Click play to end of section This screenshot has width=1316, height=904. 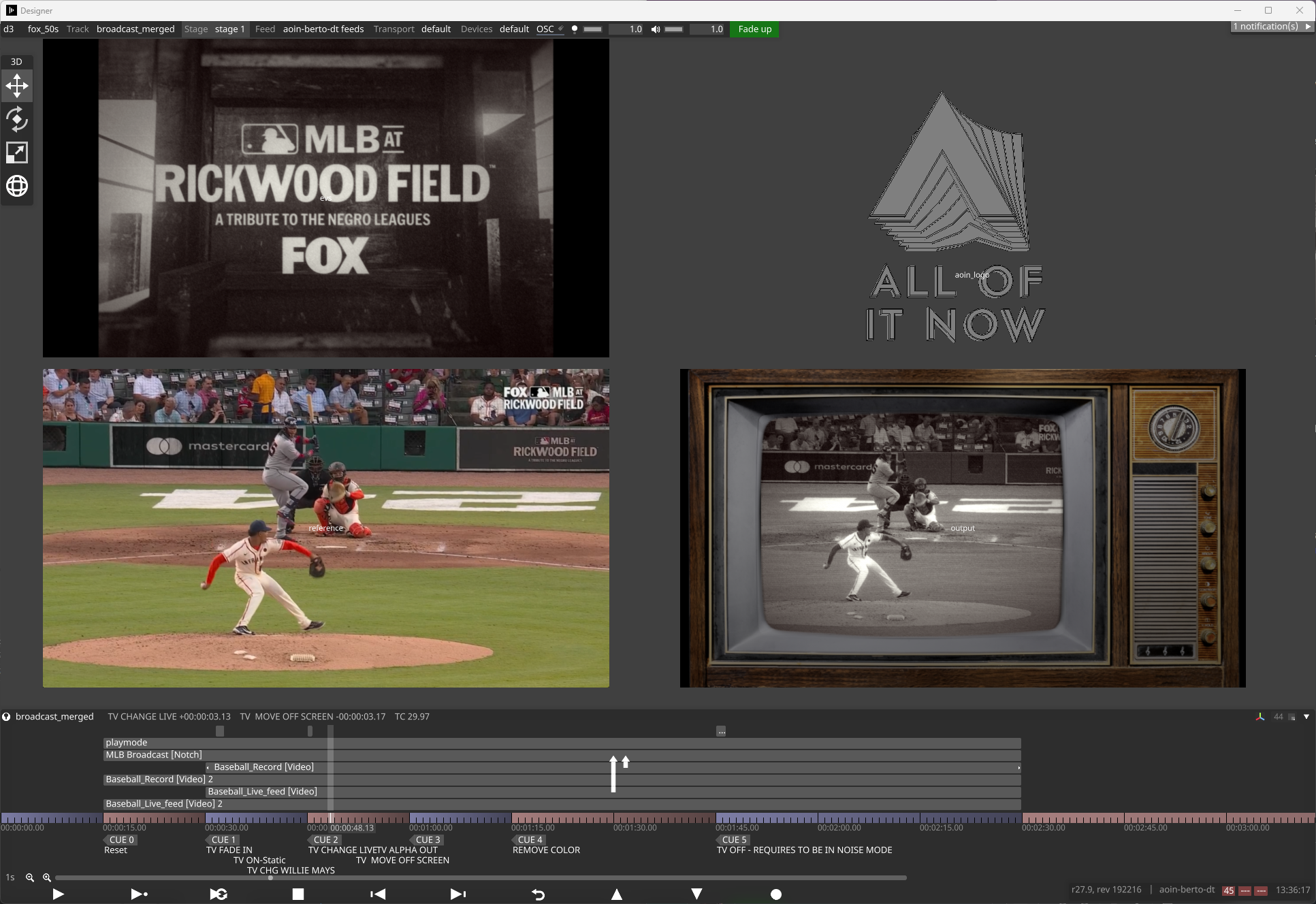tap(139, 894)
